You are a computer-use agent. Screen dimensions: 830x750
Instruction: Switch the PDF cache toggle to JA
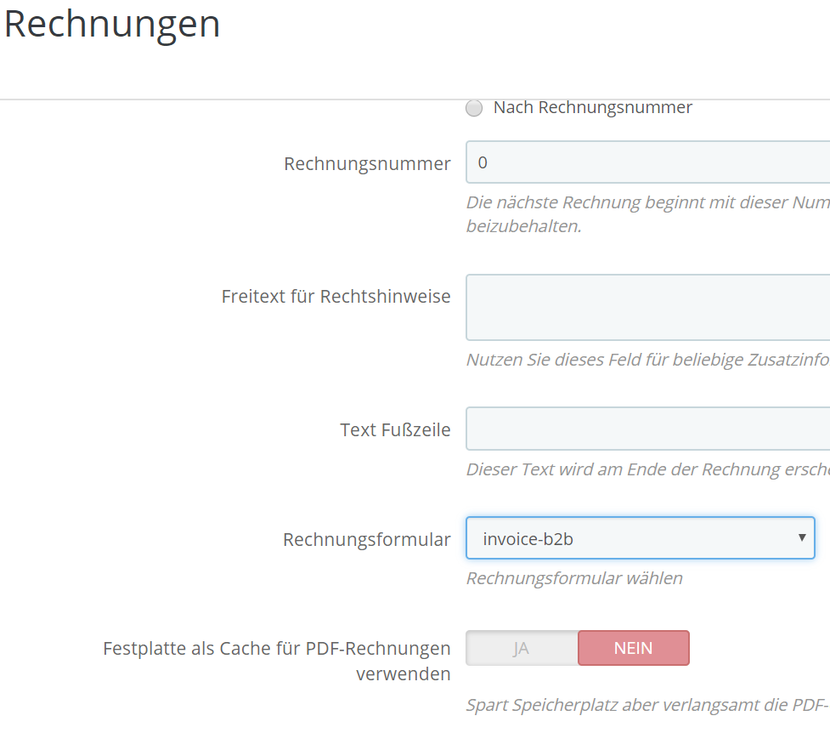tap(522, 648)
